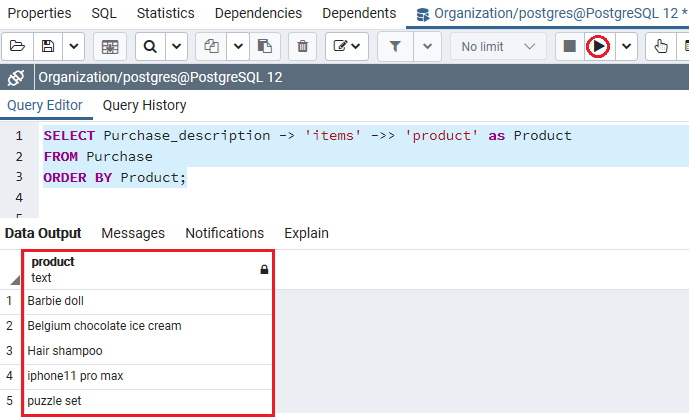
Task: Click the Paste clipboard icon
Action: tap(264, 46)
